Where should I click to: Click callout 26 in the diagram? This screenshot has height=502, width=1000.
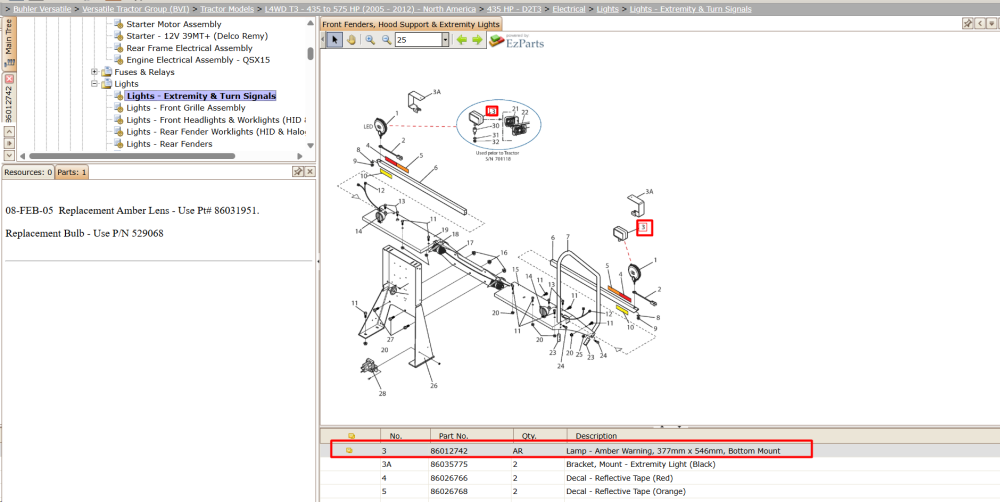(433, 386)
